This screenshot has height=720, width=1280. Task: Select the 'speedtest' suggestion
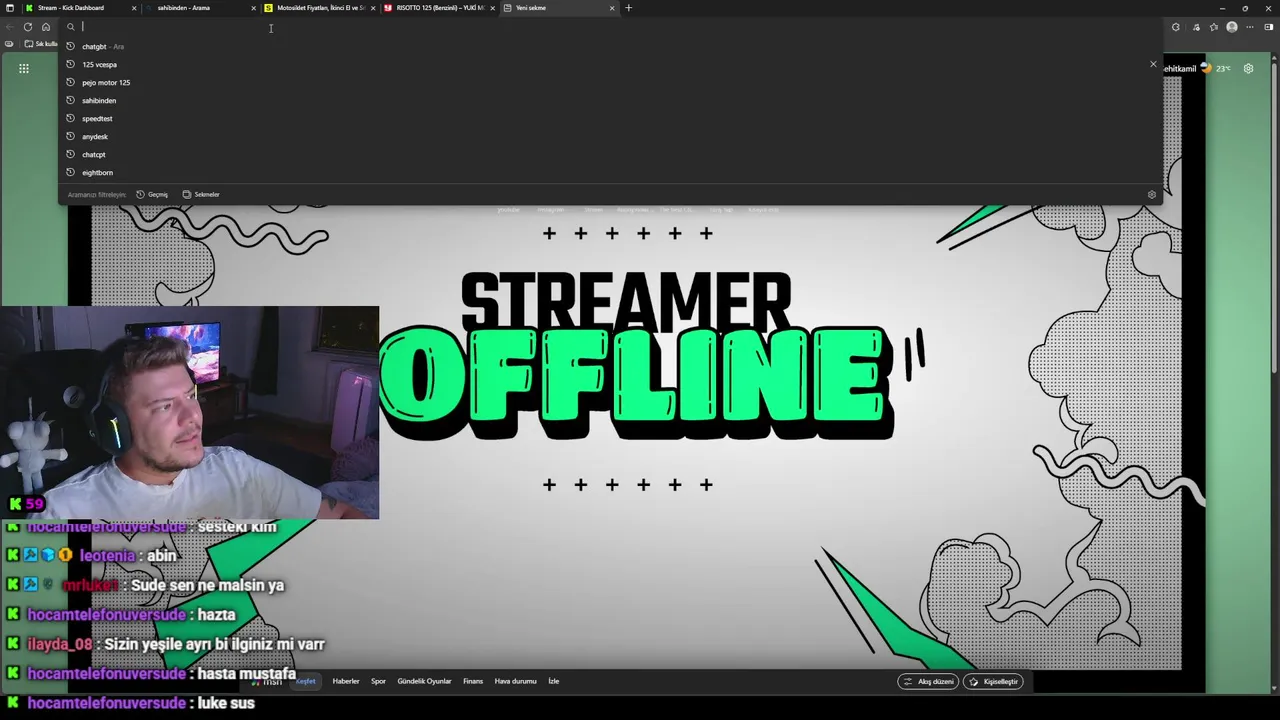(610, 118)
